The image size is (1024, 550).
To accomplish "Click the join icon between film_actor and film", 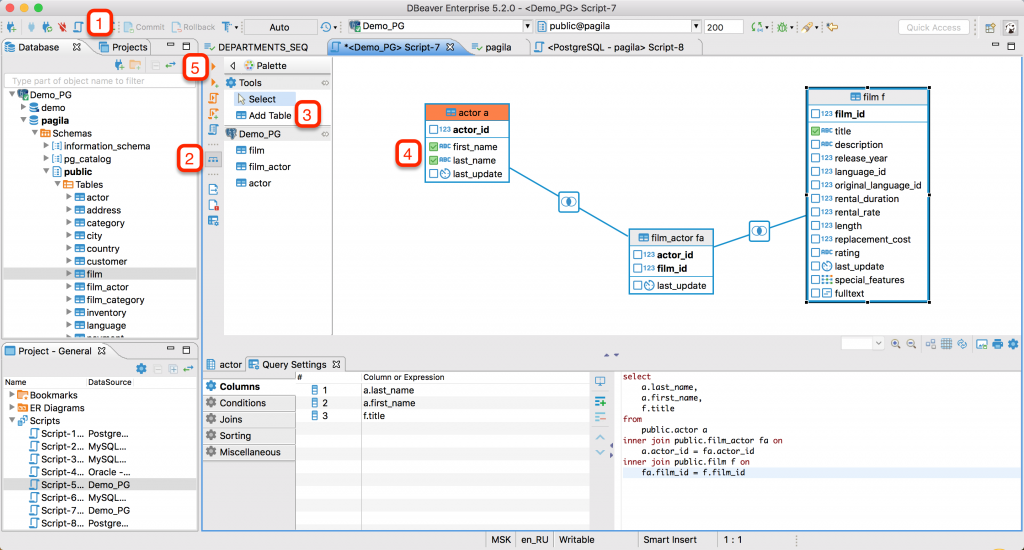I will (759, 231).
